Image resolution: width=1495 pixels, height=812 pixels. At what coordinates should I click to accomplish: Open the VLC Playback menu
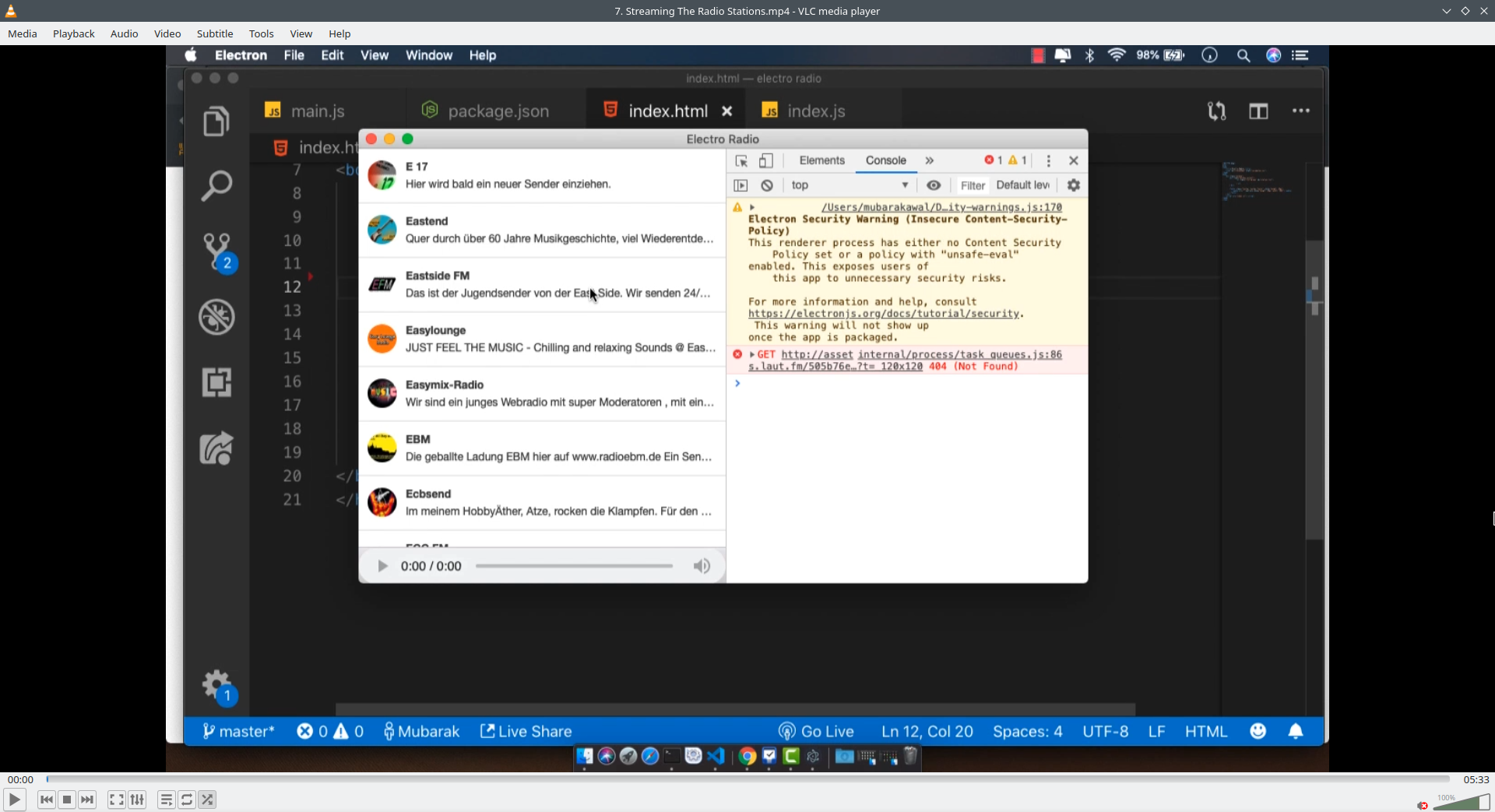[x=74, y=33]
